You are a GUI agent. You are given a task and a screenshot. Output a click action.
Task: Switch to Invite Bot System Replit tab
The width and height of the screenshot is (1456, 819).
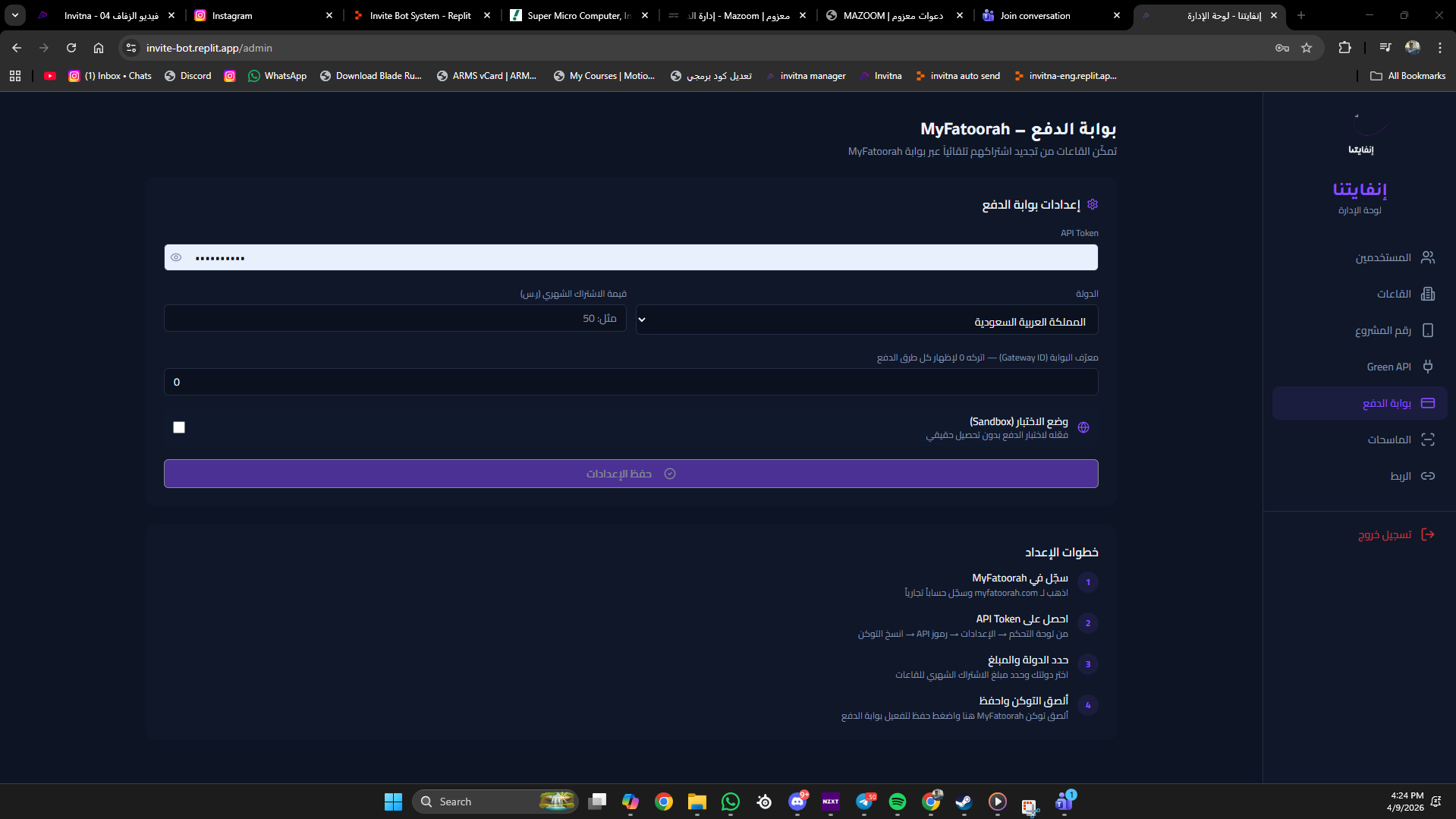coord(420,15)
